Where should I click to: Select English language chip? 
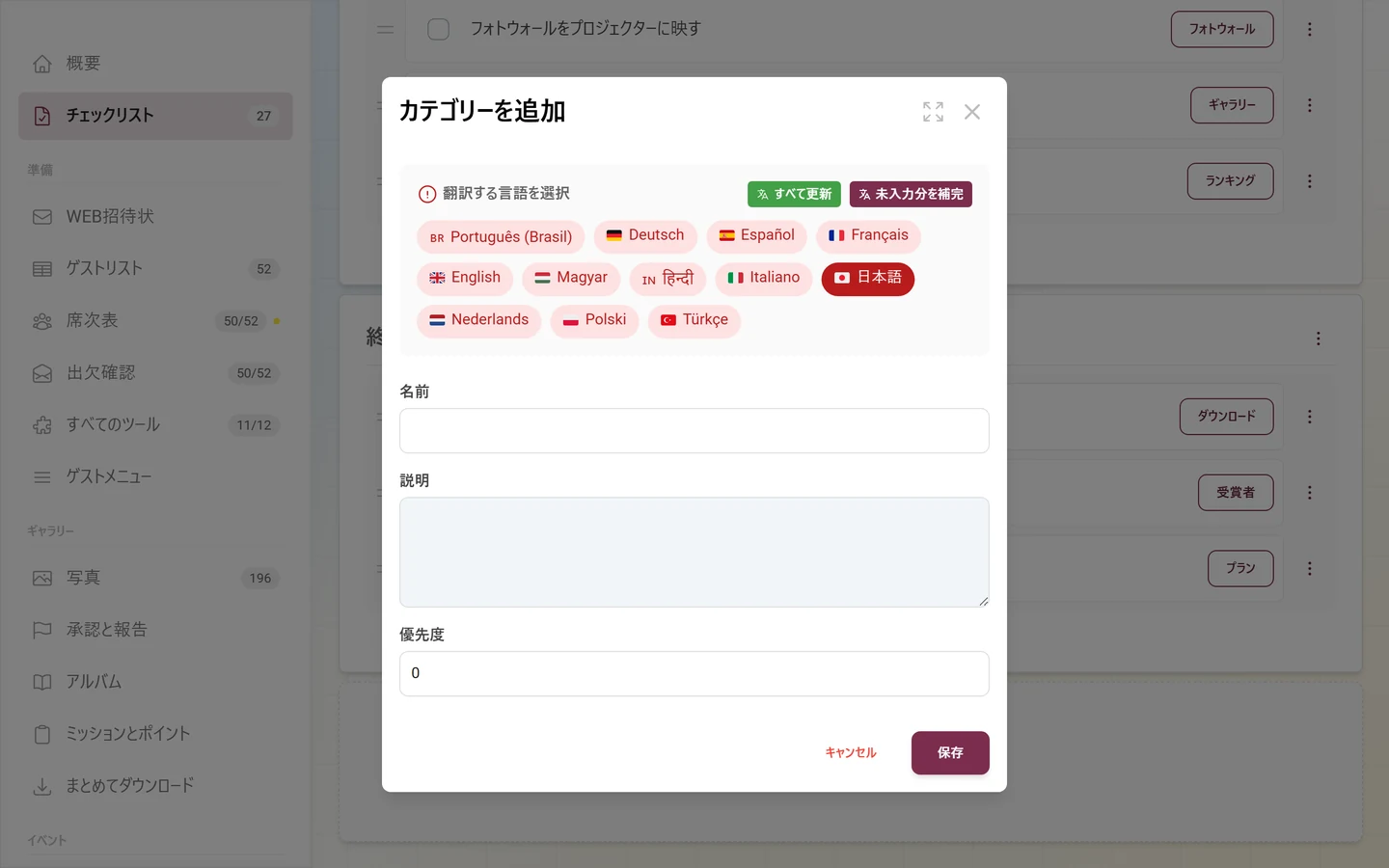465,279
